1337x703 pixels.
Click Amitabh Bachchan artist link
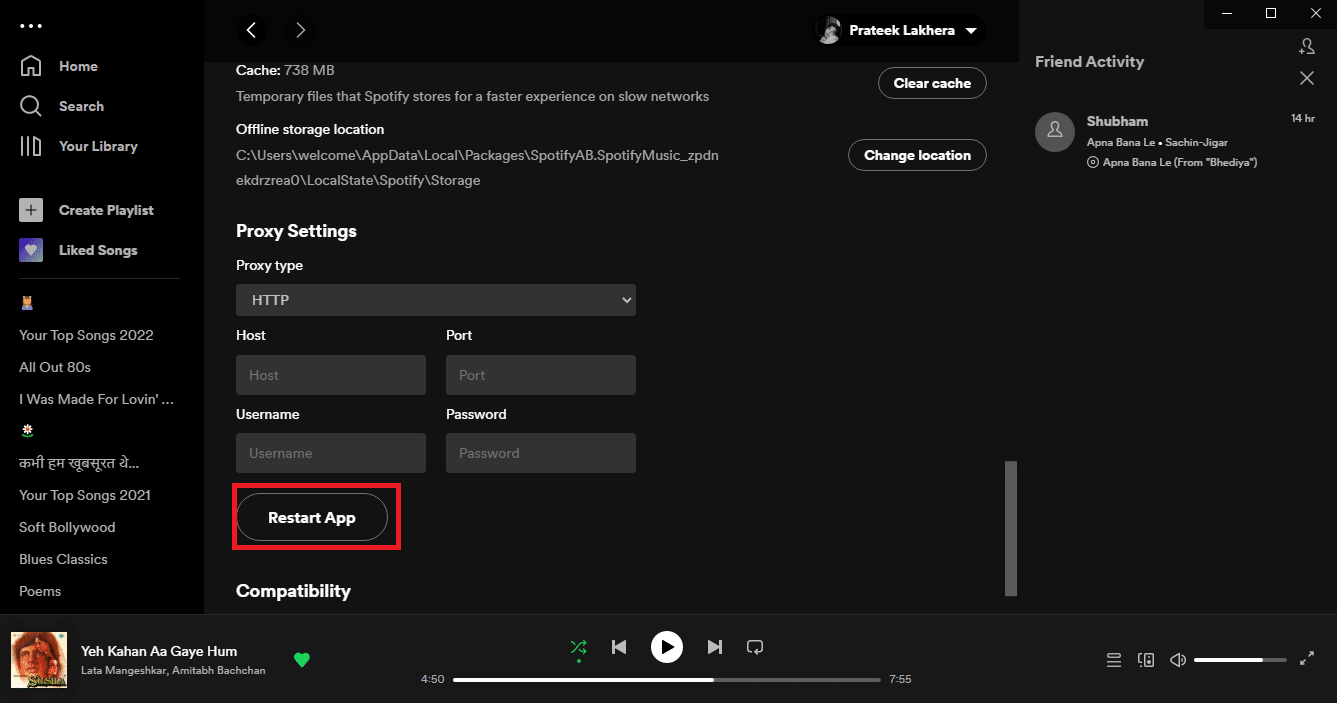[x=218, y=671]
